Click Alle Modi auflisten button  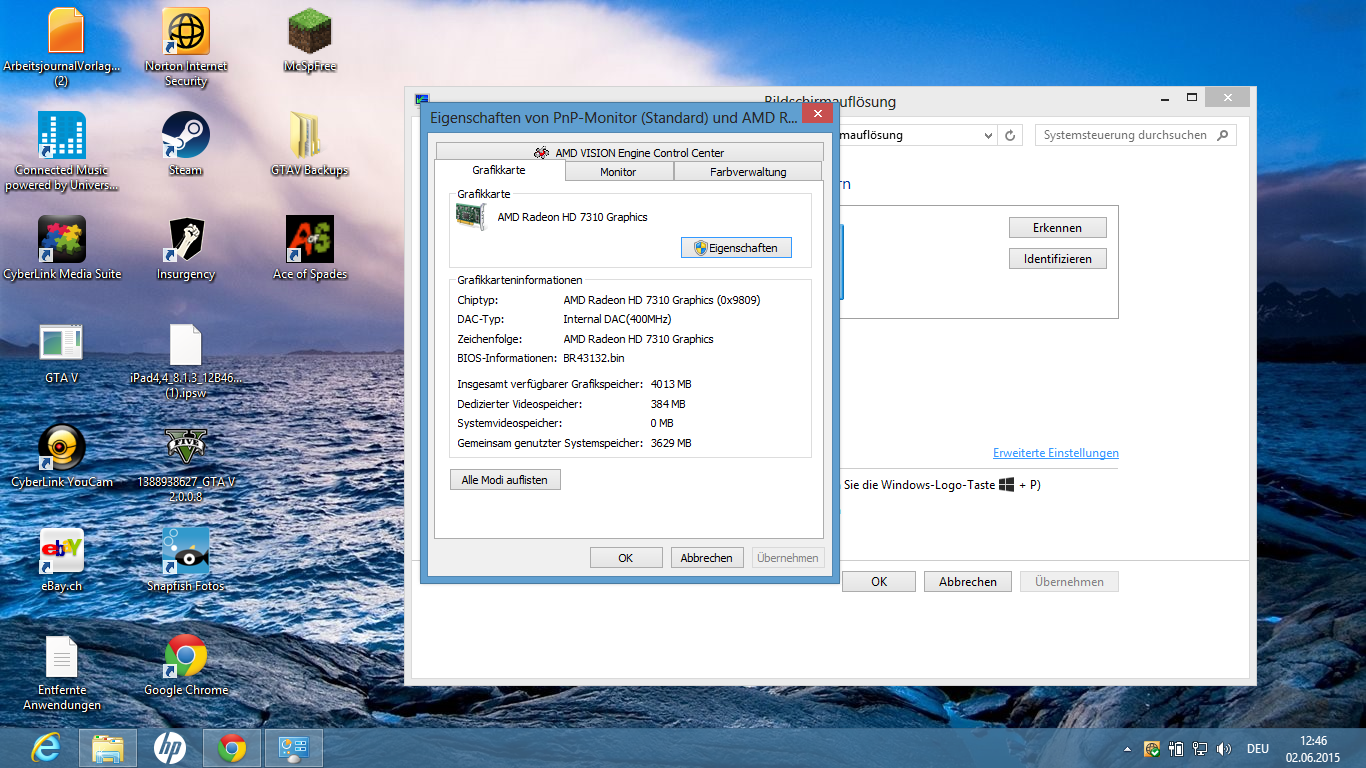coord(505,480)
